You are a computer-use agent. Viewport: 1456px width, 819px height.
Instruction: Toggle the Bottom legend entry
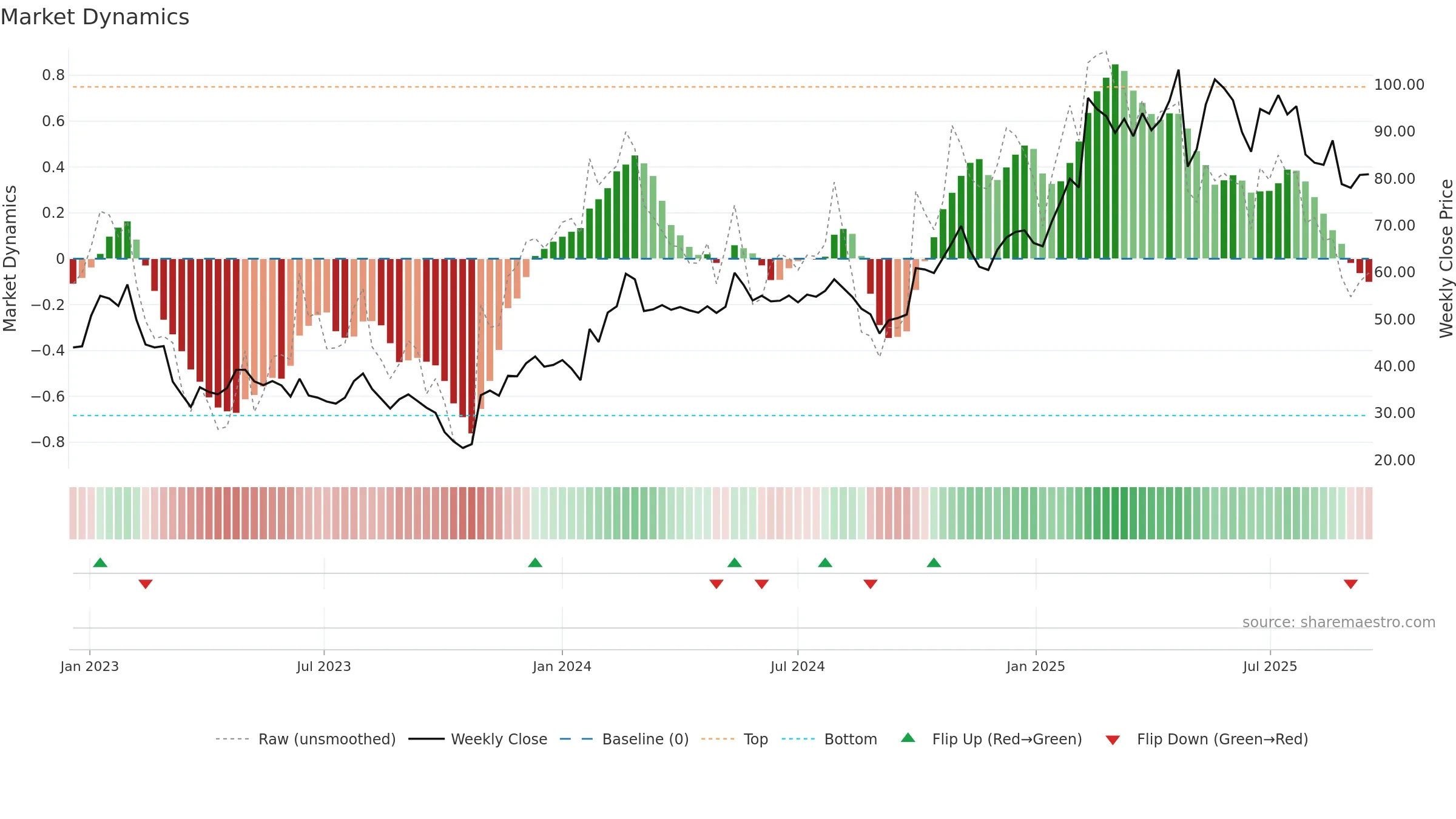tap(829, 739)
